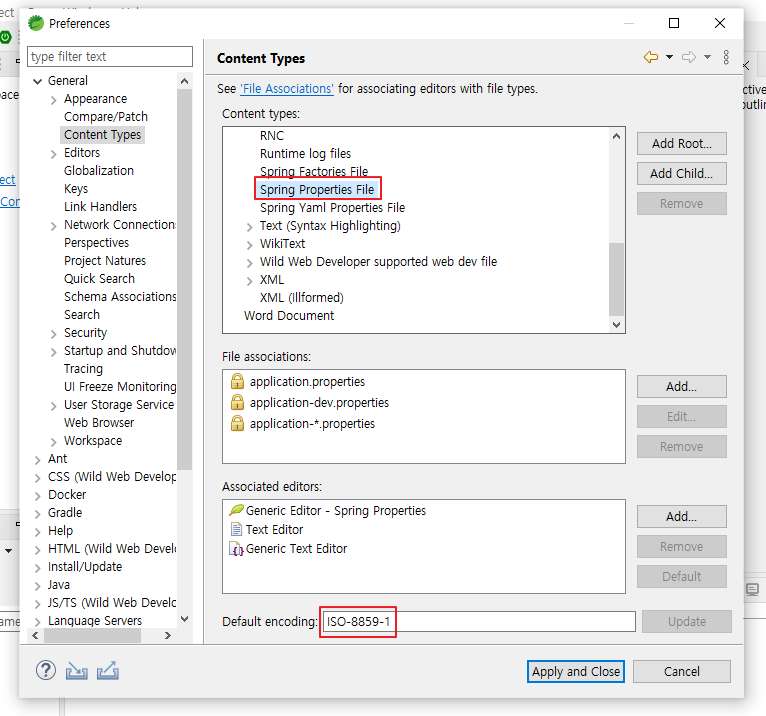766x716 pixels.
Task: Select Word Document content type
Action: tap(289, 316)
